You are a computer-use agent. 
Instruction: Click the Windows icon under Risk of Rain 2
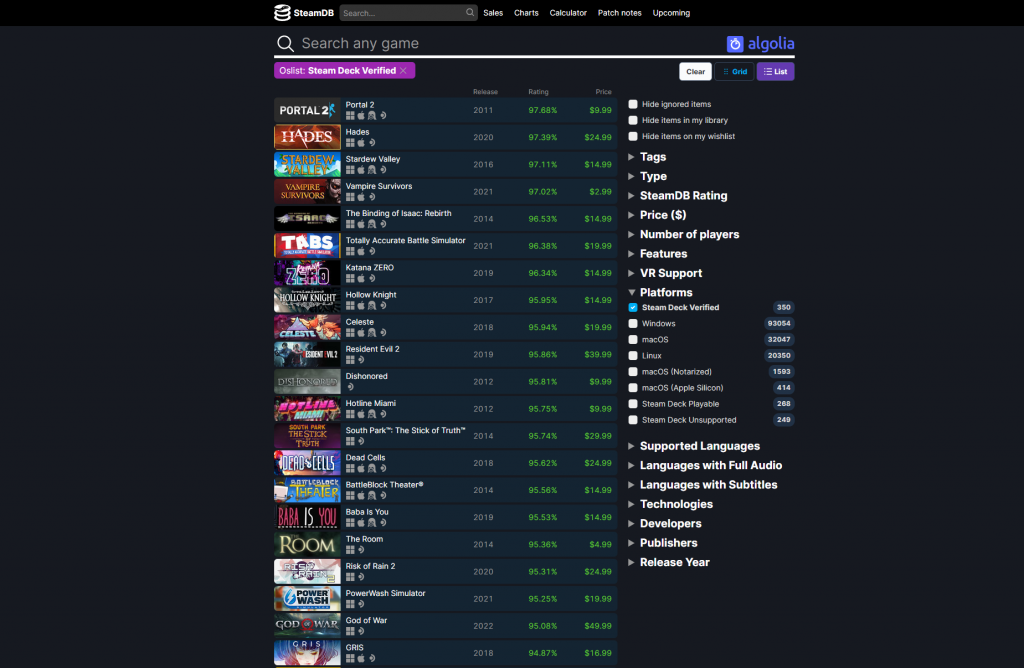coord(350,577)
